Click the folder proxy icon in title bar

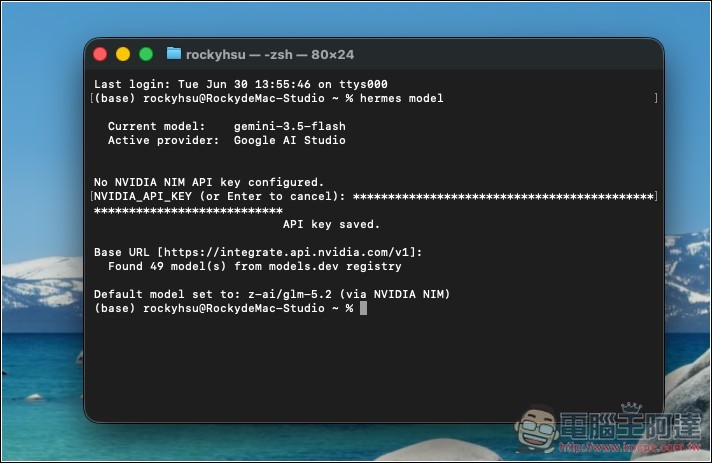(173, 54)
